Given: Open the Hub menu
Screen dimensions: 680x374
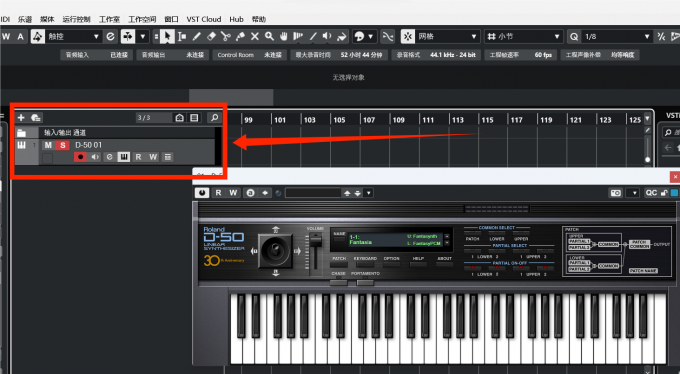Looking at the screenshot, I should pos(236,19).
